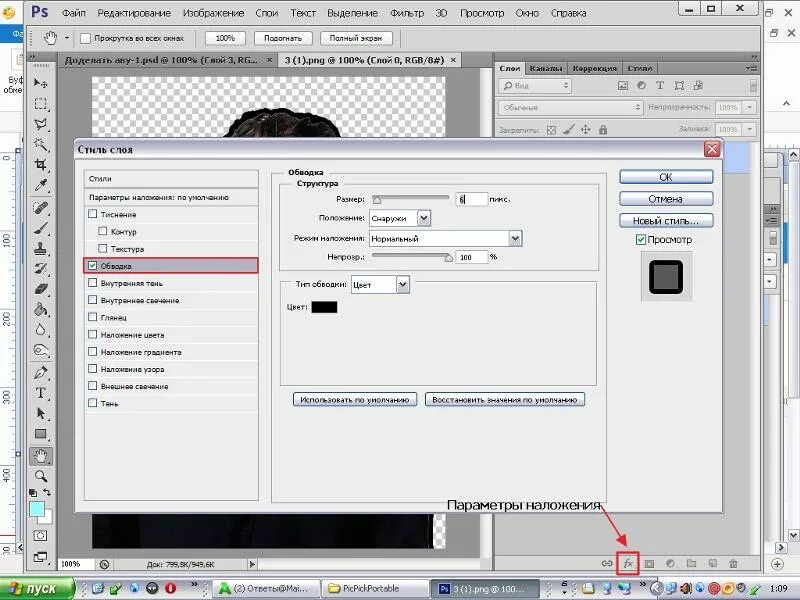The image size is (800, 600).
Task: Enable the Тень checkbox
Action: [92, 403]
